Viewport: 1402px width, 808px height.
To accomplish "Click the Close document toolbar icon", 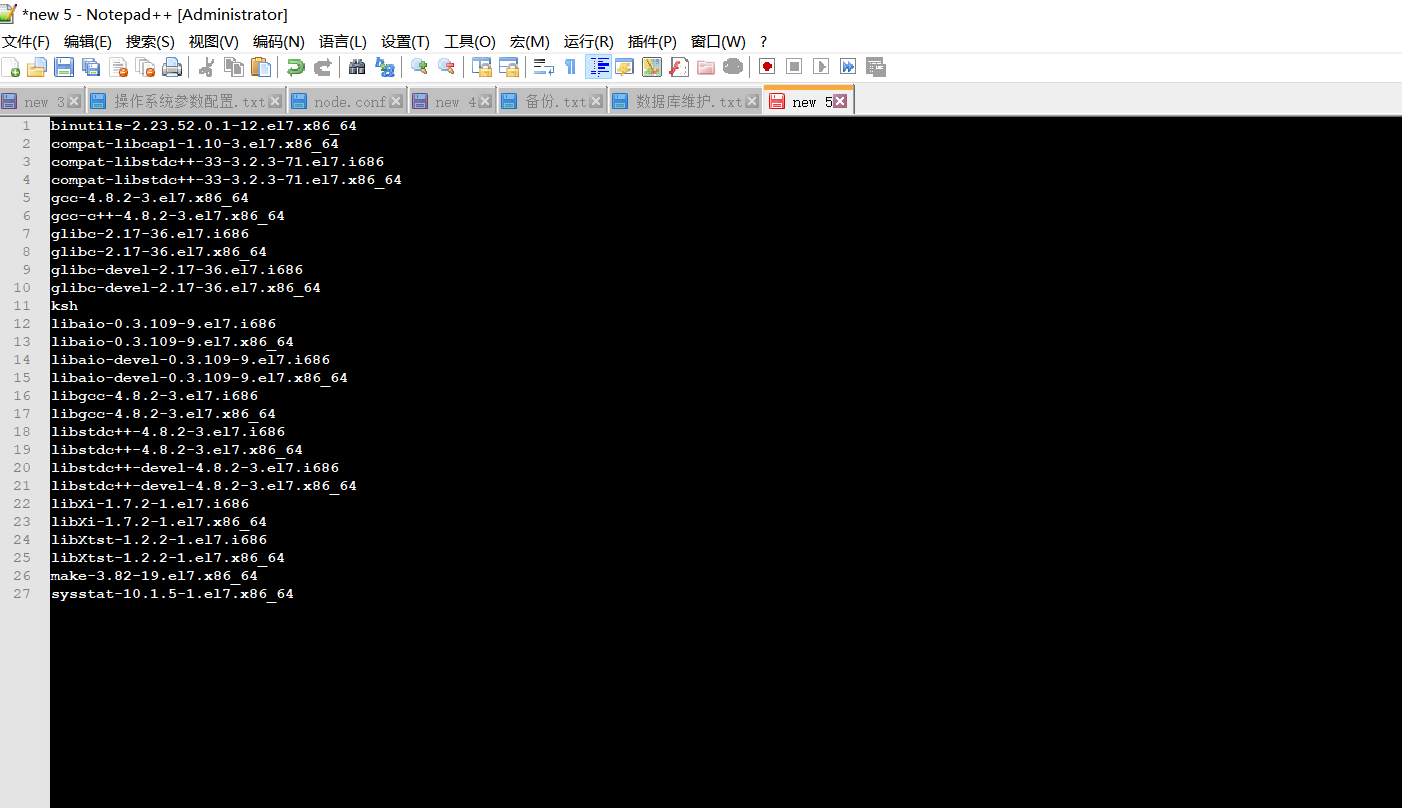I will [118, 67].
